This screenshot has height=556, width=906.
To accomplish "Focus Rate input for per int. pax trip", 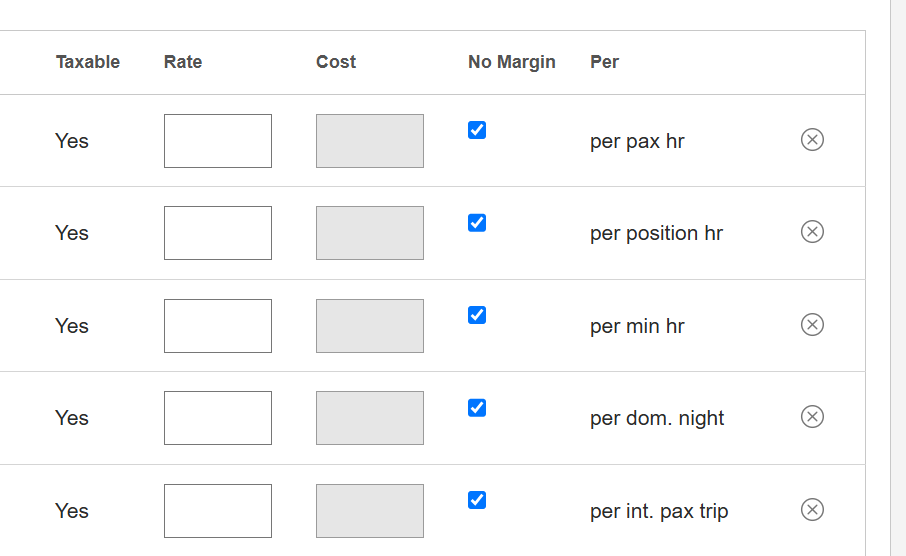I will (218, 511).
